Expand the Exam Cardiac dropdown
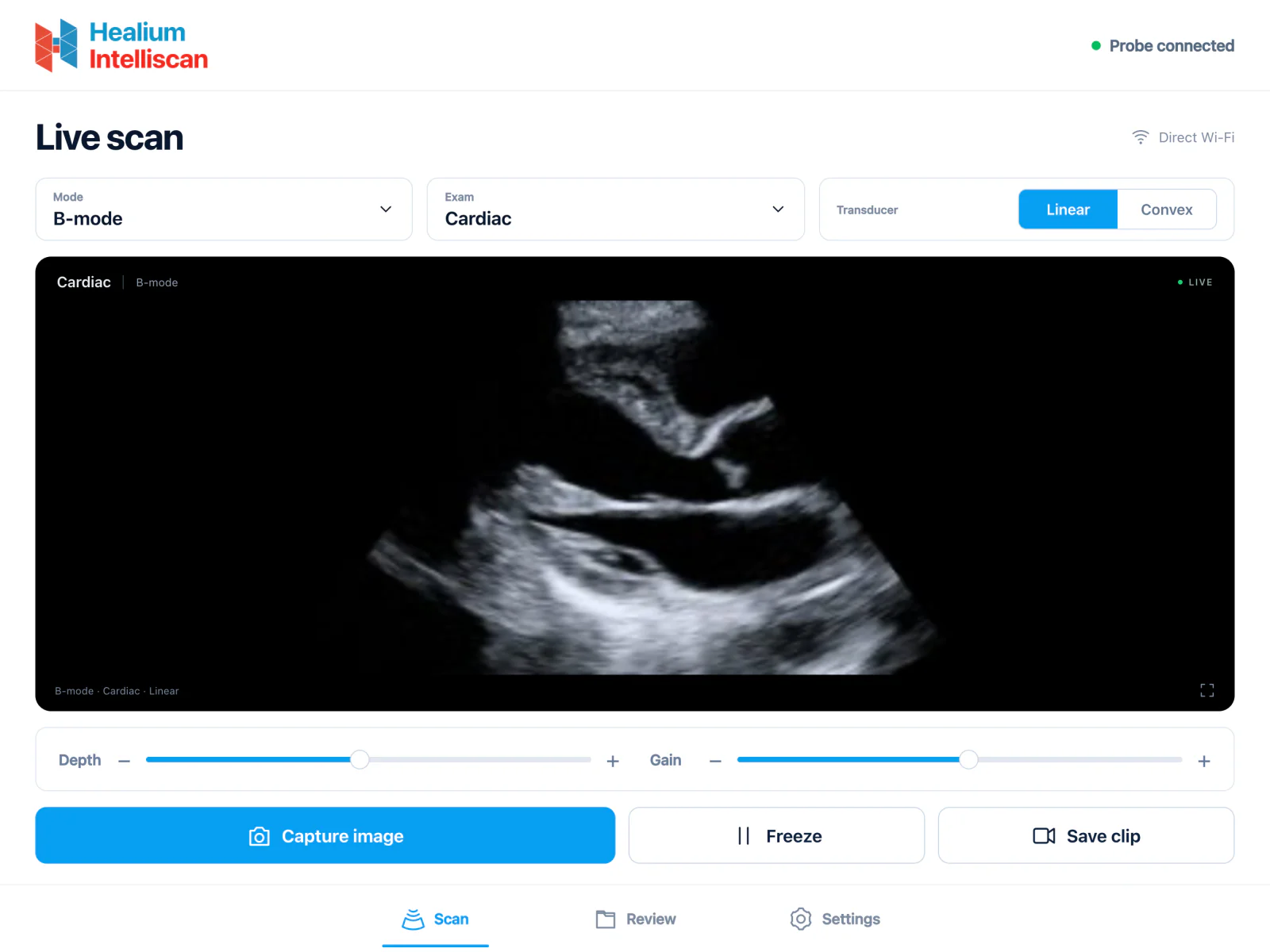 click(616, 209)
